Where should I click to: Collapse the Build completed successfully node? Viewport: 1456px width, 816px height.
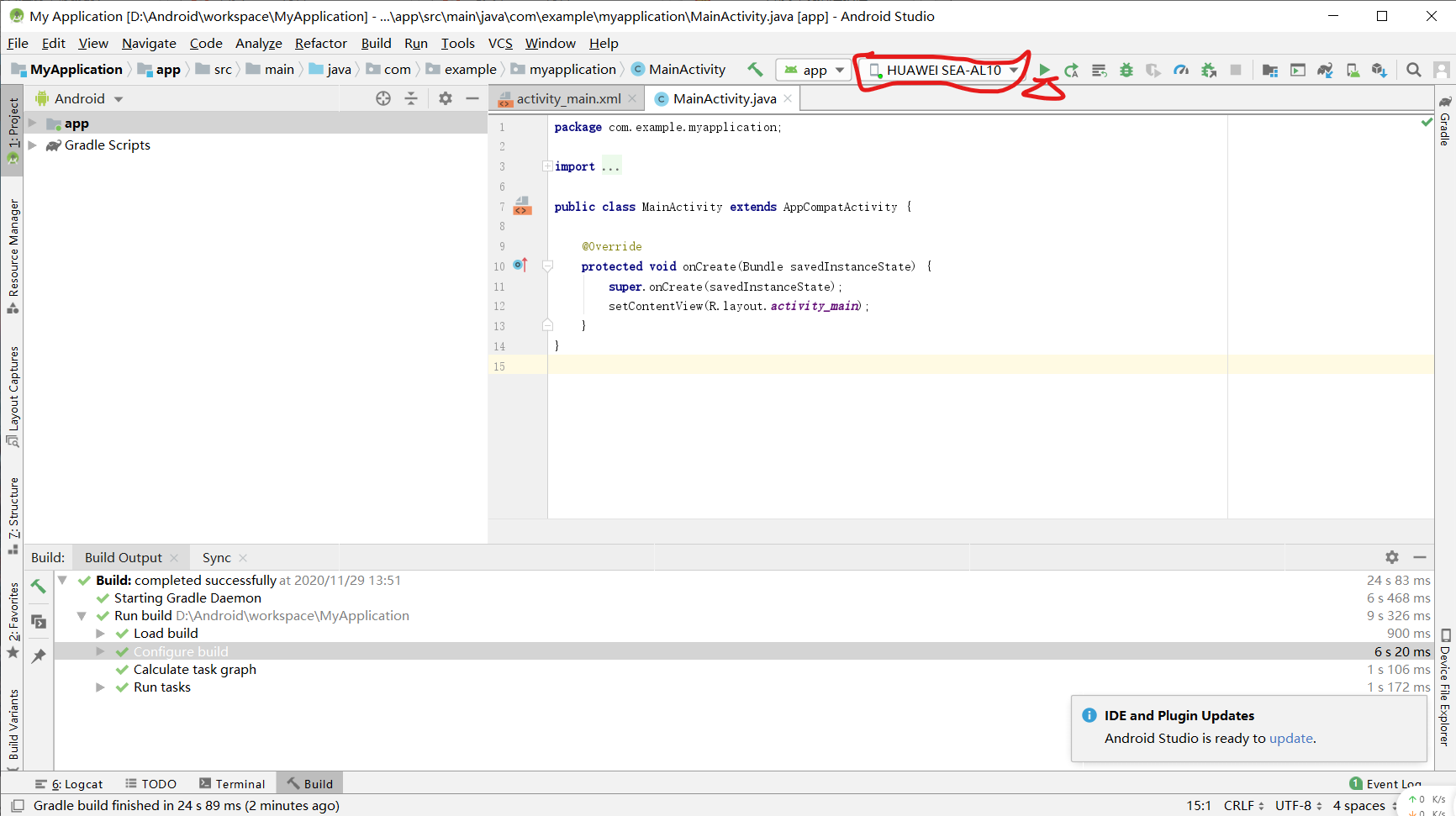click(62, 580)
